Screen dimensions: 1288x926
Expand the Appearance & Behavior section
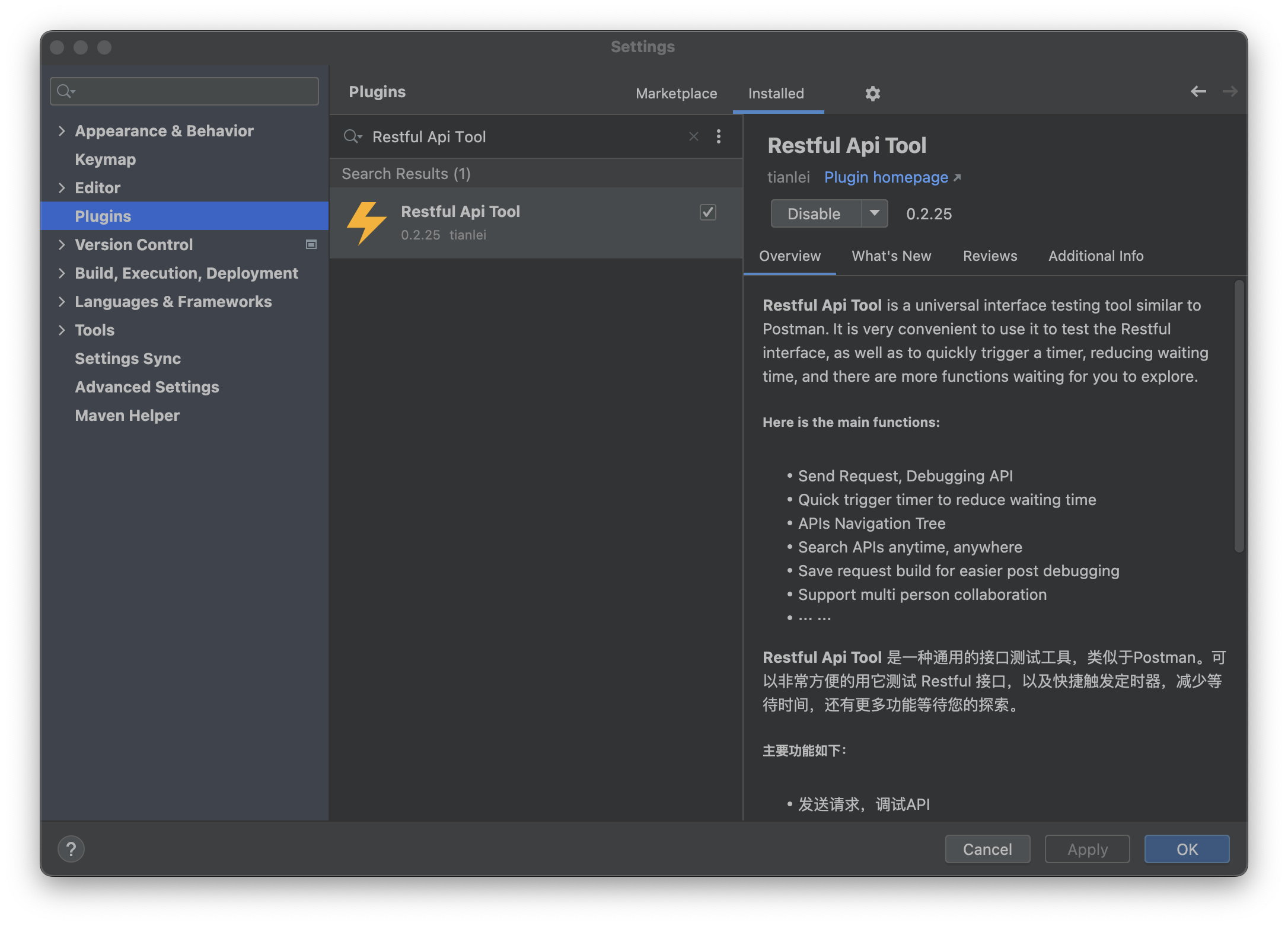[x=62, y=130]
